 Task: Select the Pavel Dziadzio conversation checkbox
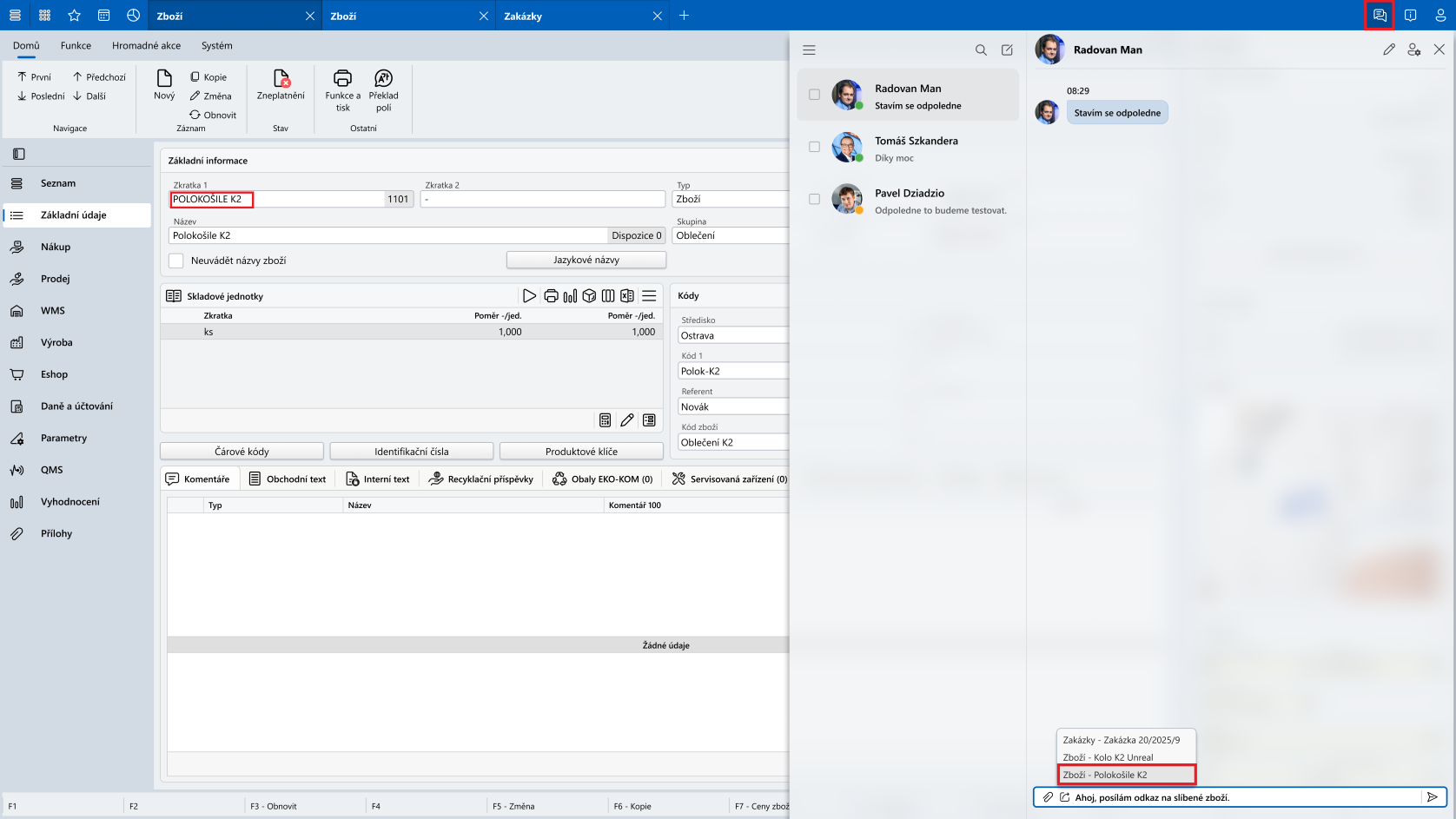tap(814, 199)
